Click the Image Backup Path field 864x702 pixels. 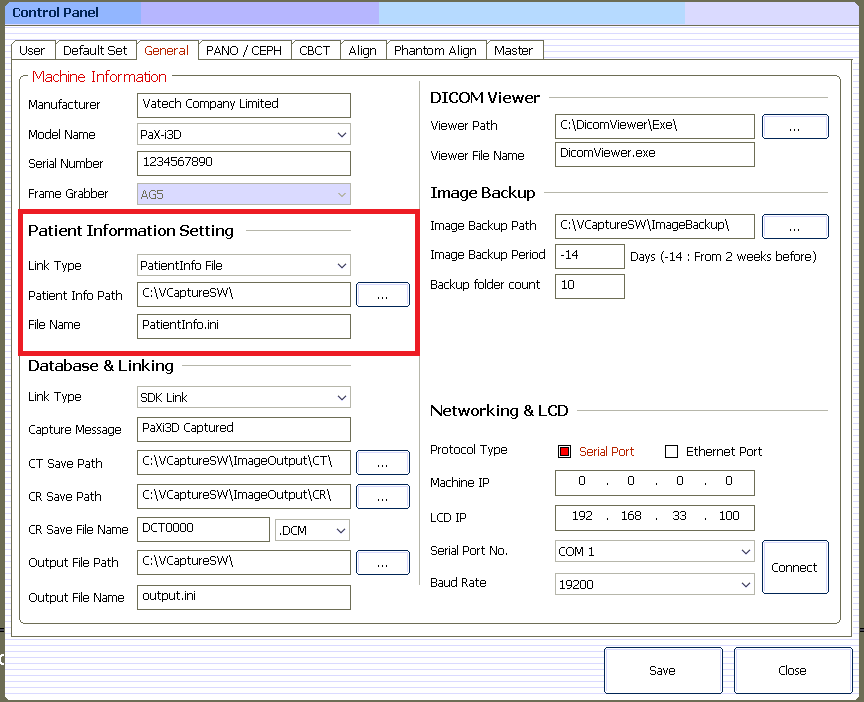[655, 226]
